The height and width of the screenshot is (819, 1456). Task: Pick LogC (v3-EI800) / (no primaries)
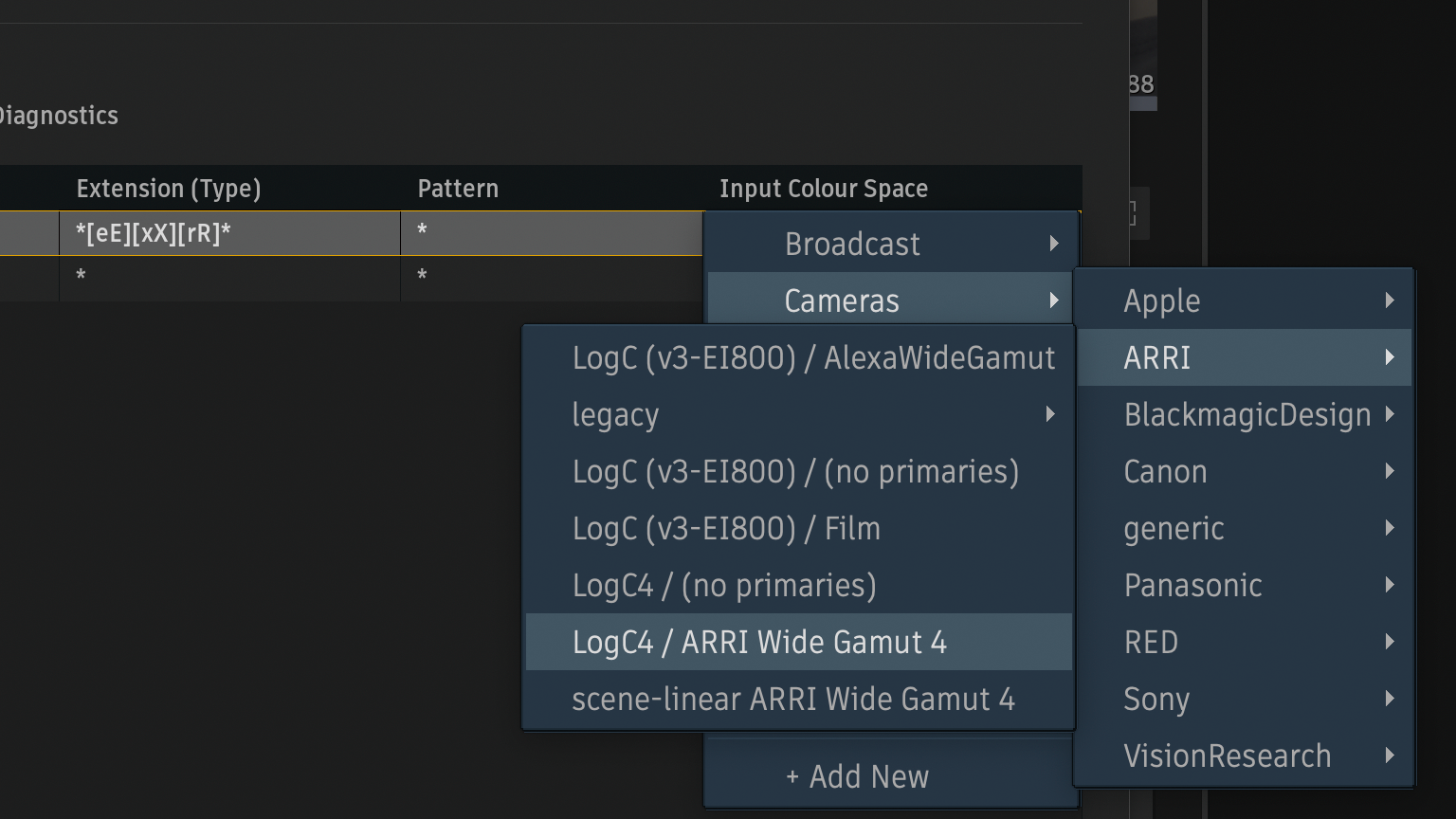tap(795, 471)
